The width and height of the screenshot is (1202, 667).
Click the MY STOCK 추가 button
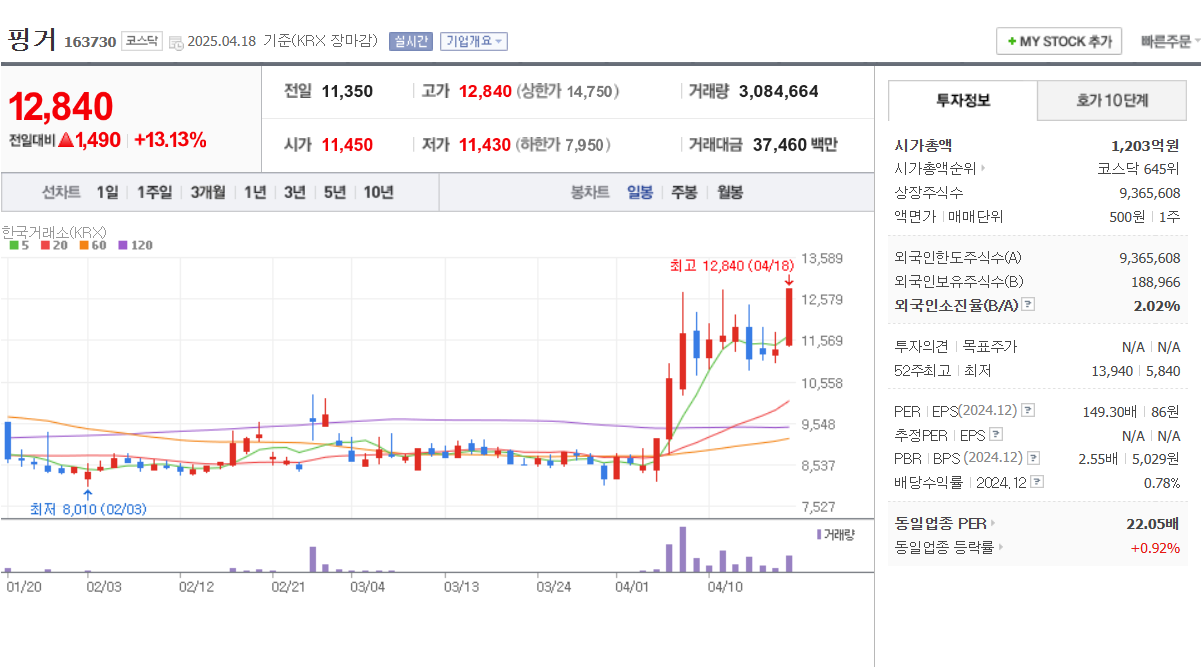click(1059, 41)
